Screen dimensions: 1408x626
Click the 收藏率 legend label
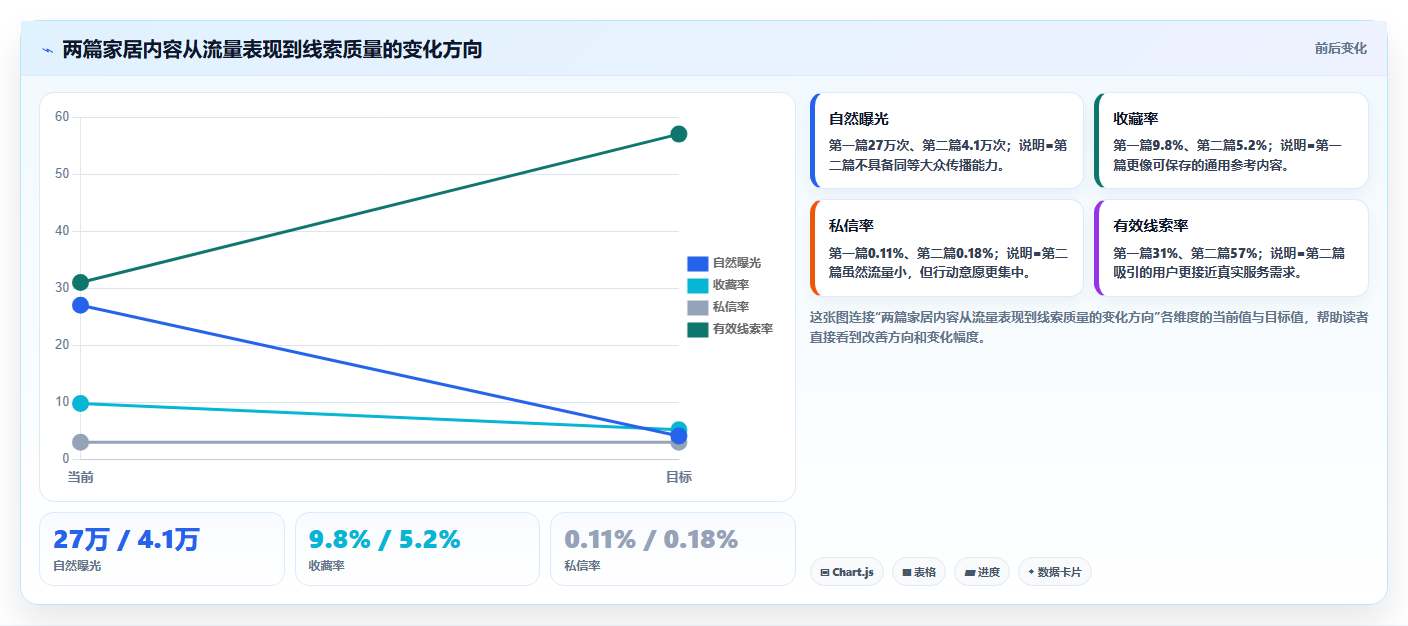(731, 285)
